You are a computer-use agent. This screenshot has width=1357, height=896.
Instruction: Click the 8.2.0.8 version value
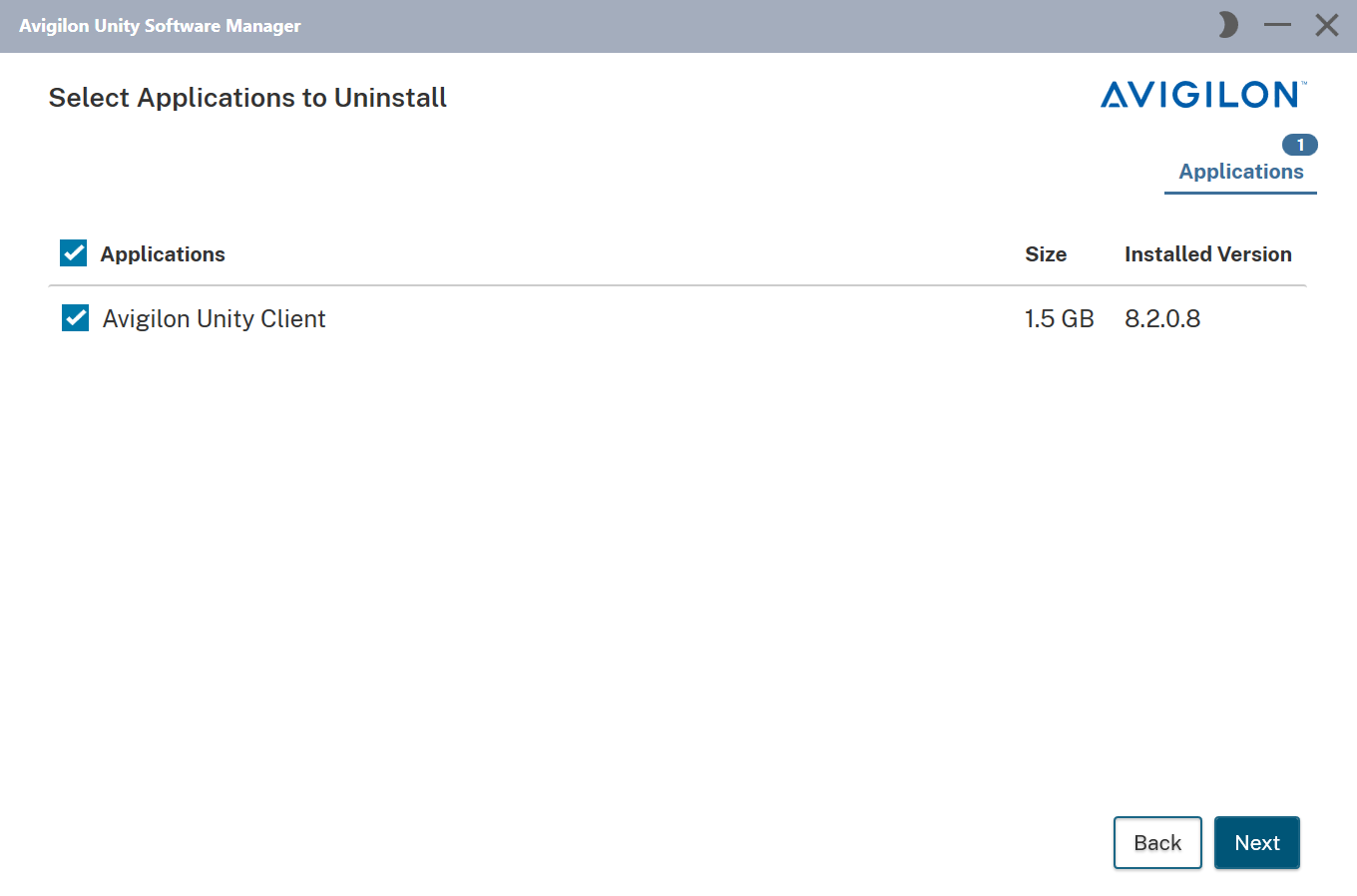coord(1162,319)
